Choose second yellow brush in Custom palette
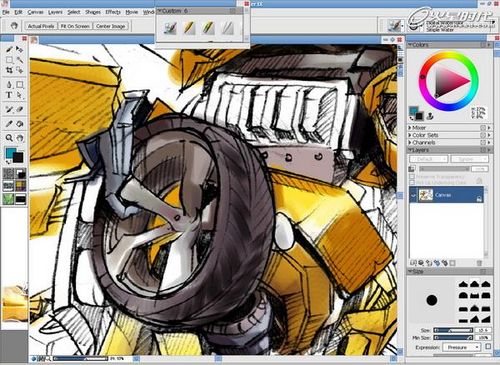The height and width of the screenshot is (365, 500). pyautogui.click(x=189, y=28)
